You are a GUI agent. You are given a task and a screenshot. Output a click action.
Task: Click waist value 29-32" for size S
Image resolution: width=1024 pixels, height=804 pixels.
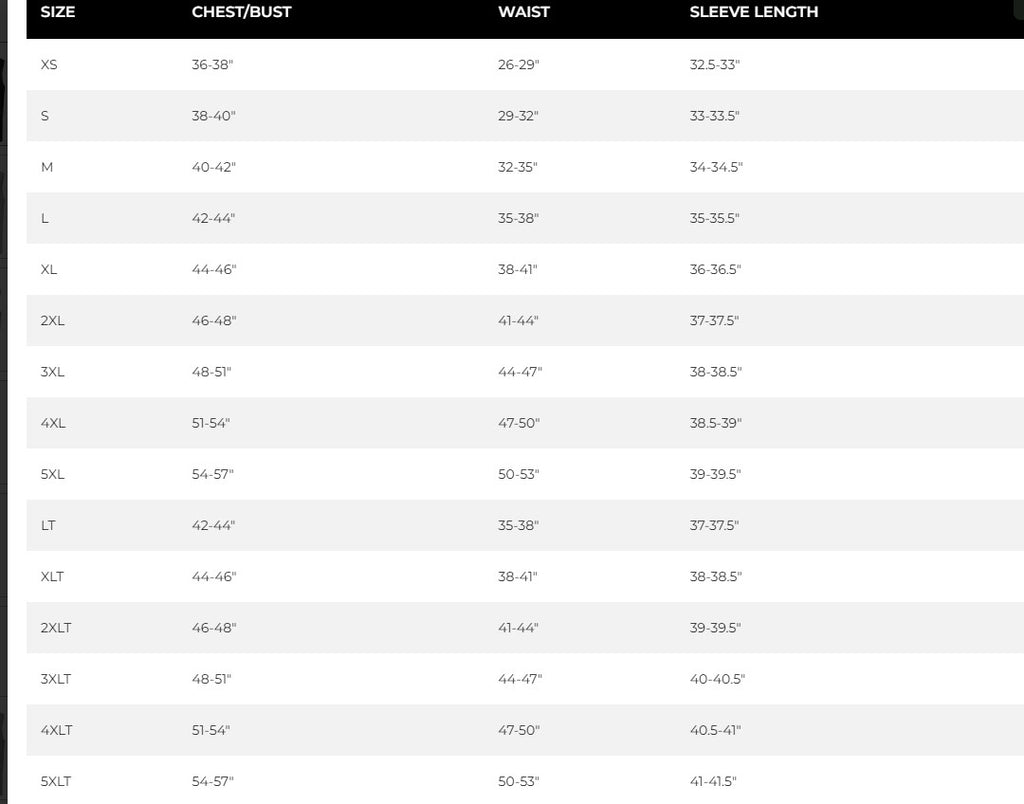click(x=518, y=116)
